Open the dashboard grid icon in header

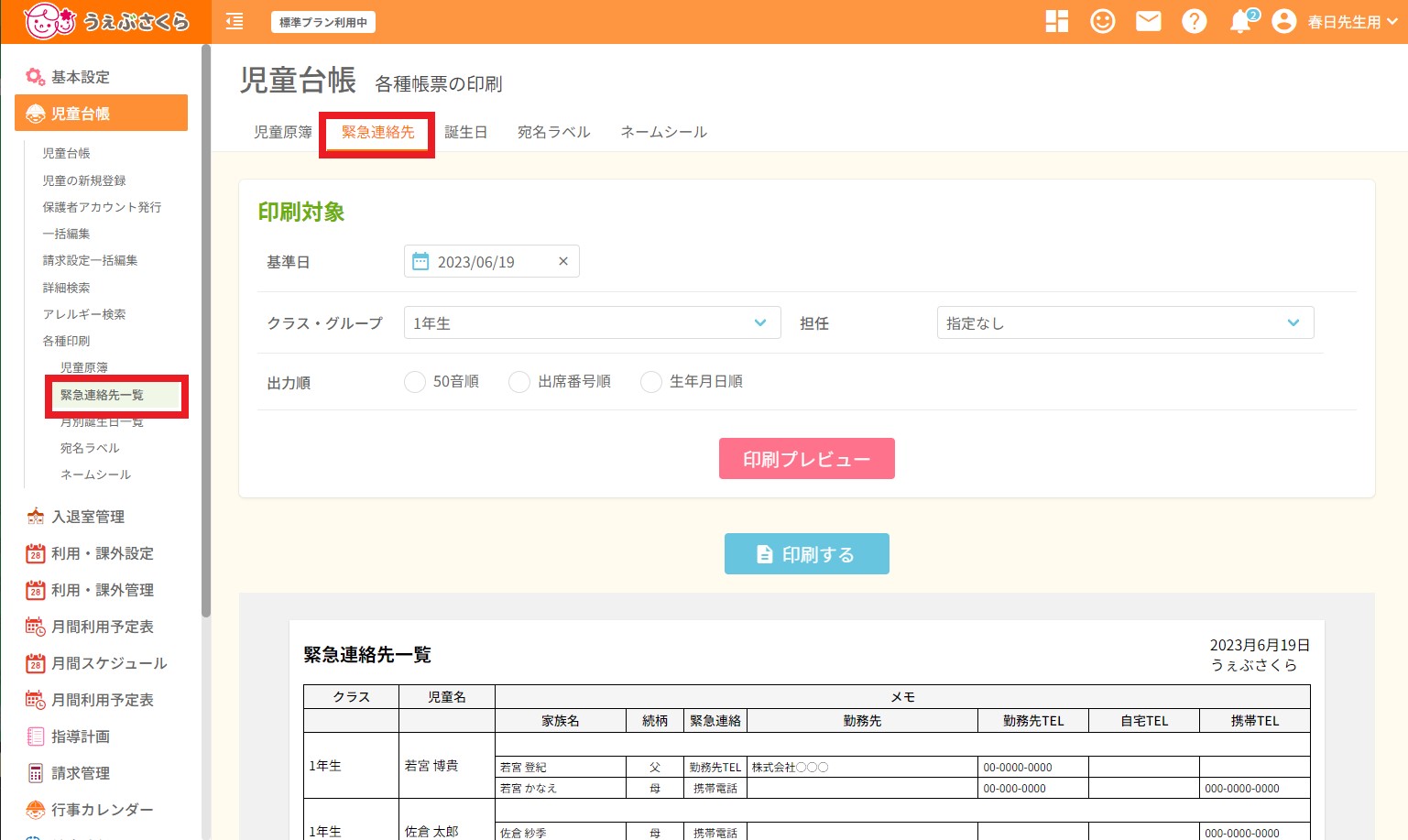1057,21
